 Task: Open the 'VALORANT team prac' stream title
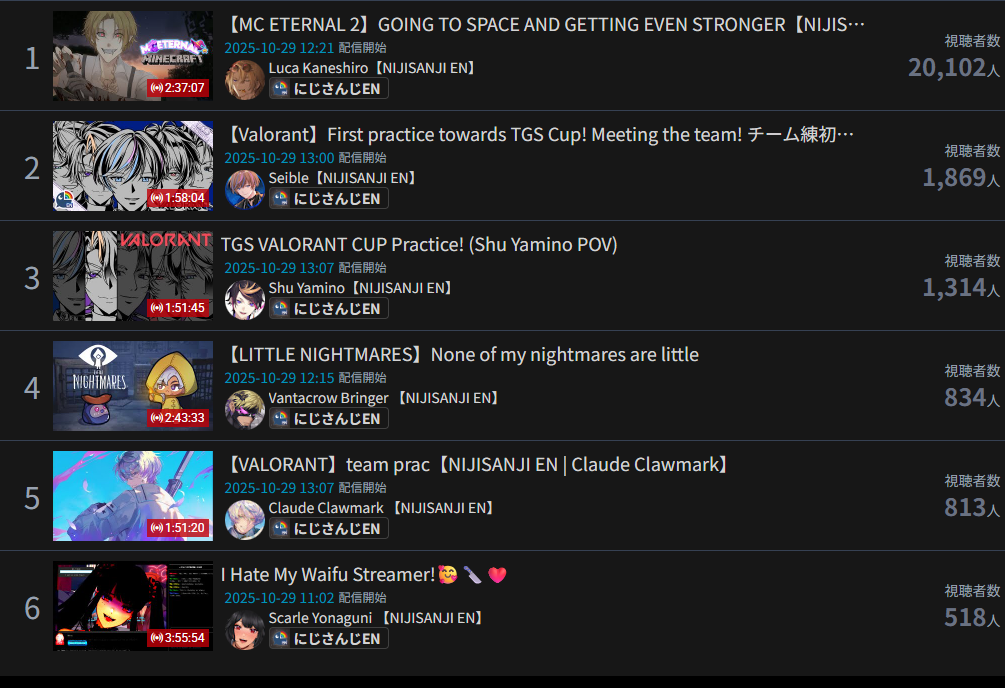click(x=478, y=464)
